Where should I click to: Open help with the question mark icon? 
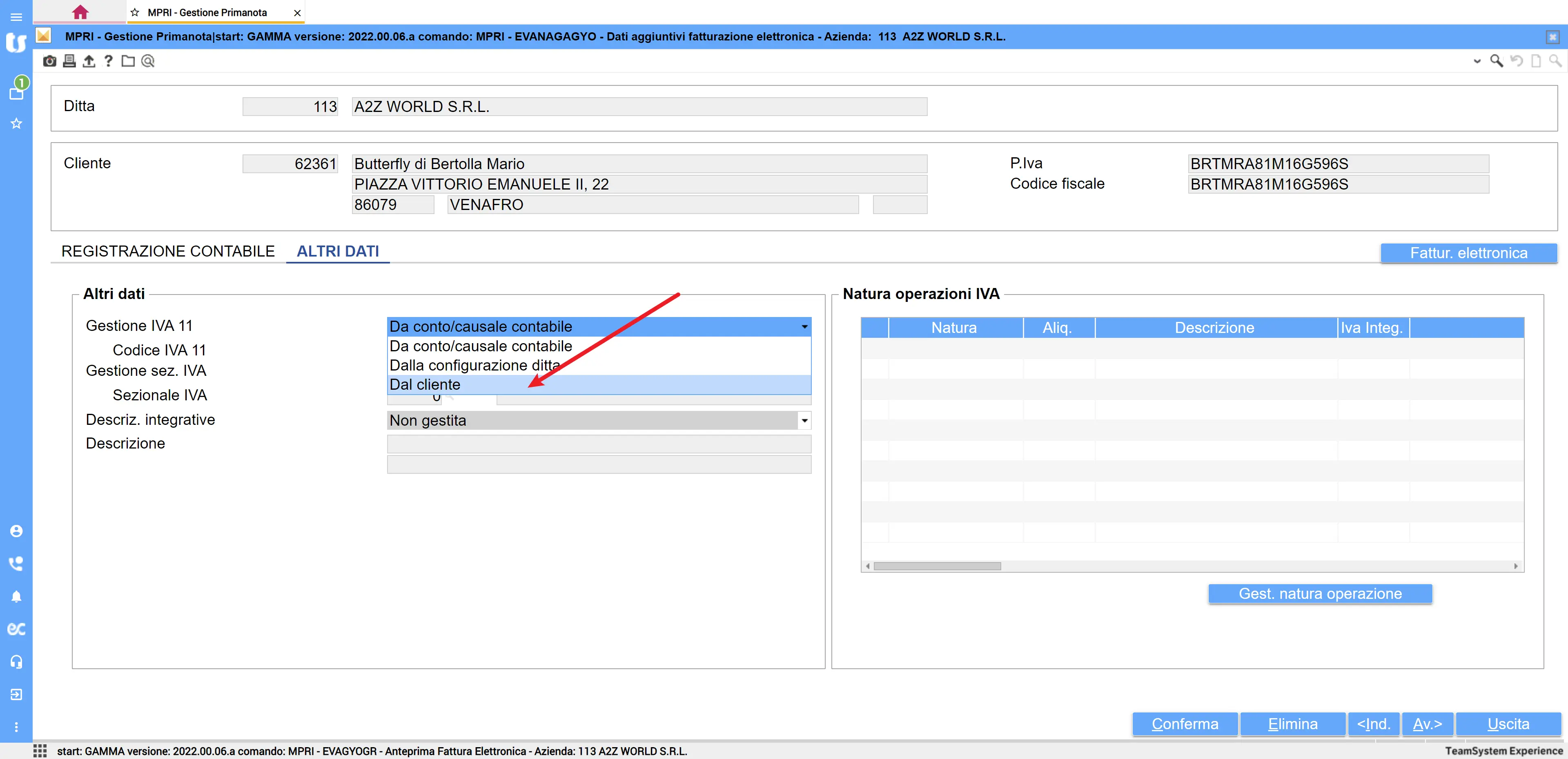tap(108, 61)
